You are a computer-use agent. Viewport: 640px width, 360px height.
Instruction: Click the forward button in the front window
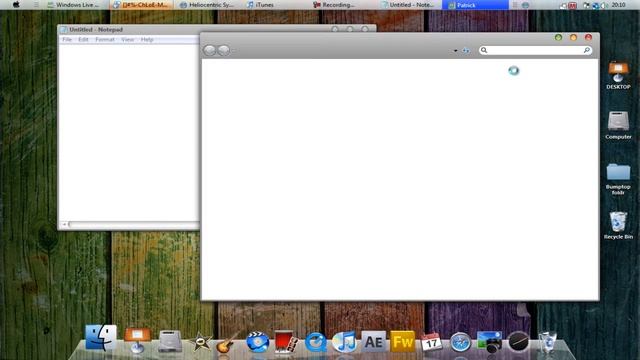[x=224, y=50]
